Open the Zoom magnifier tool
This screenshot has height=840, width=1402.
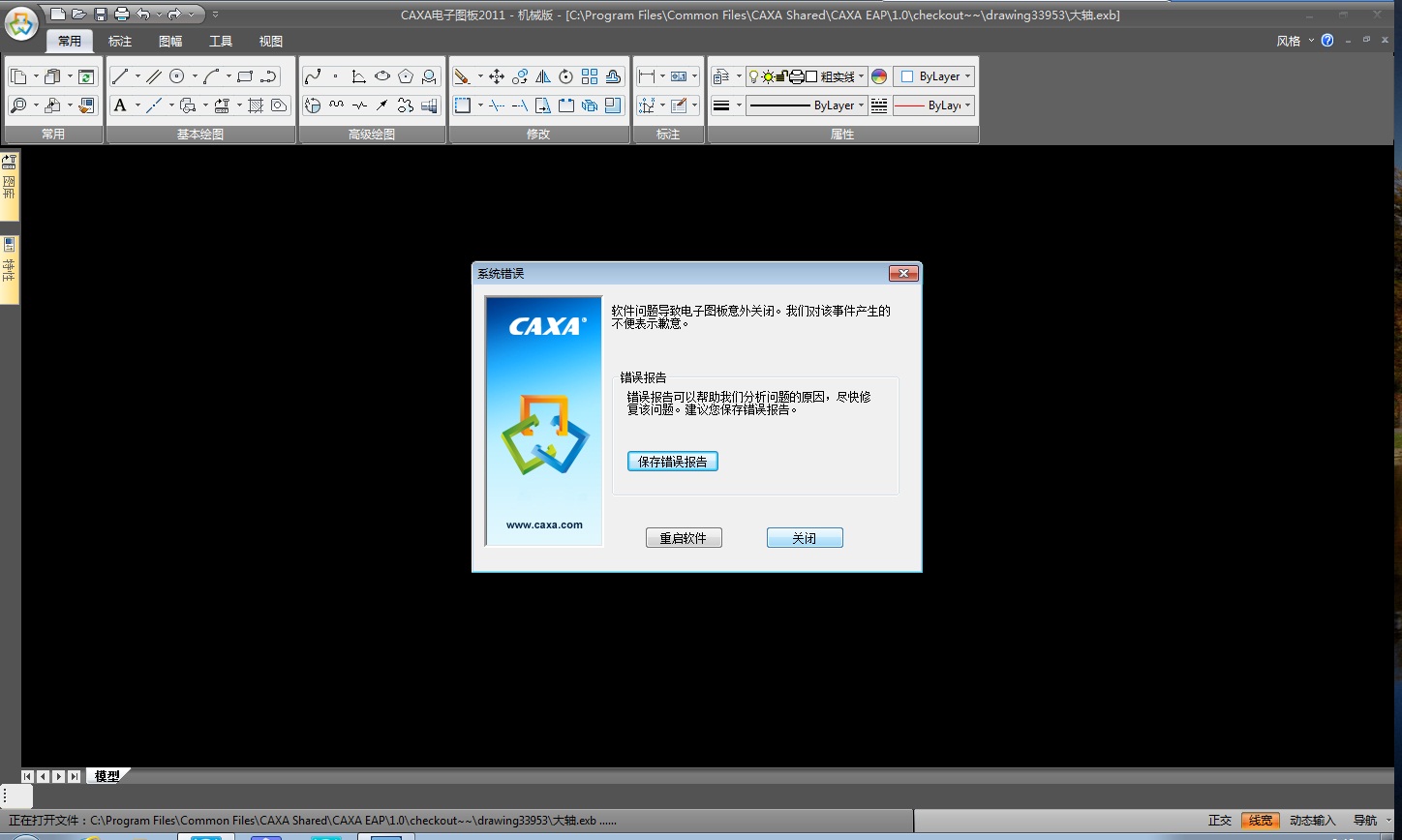tap(18, 105)
